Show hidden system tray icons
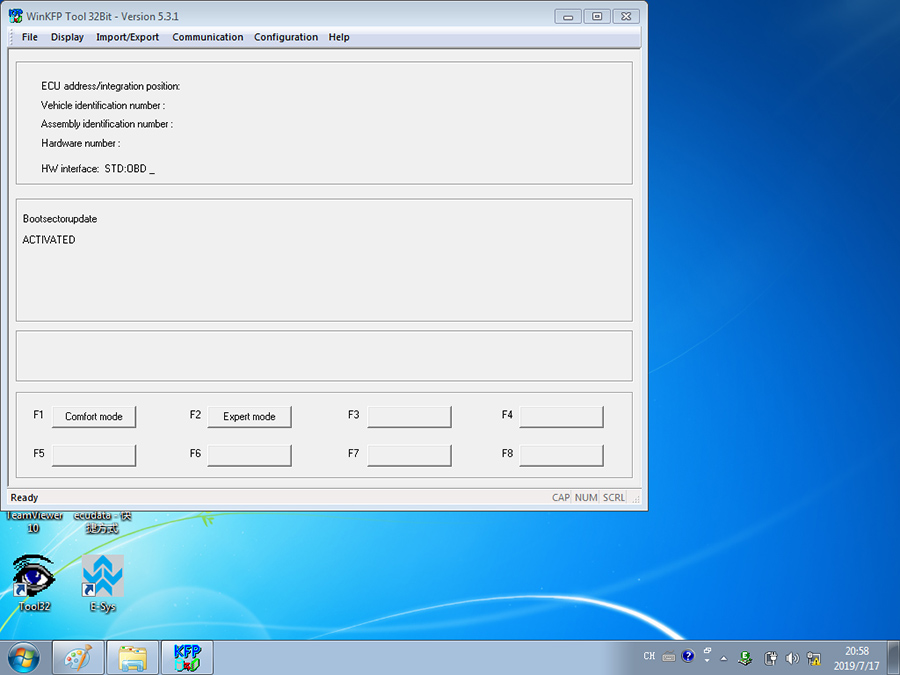 click(x=724, y=658)
